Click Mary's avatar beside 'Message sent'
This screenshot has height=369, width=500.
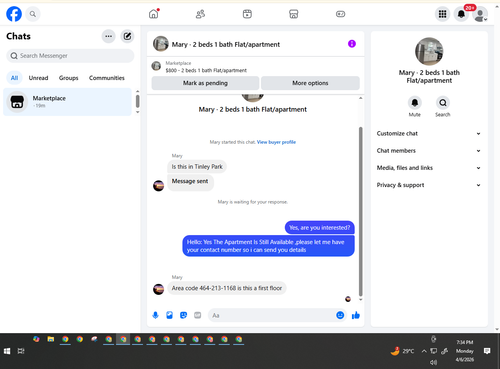pos(158,186)
